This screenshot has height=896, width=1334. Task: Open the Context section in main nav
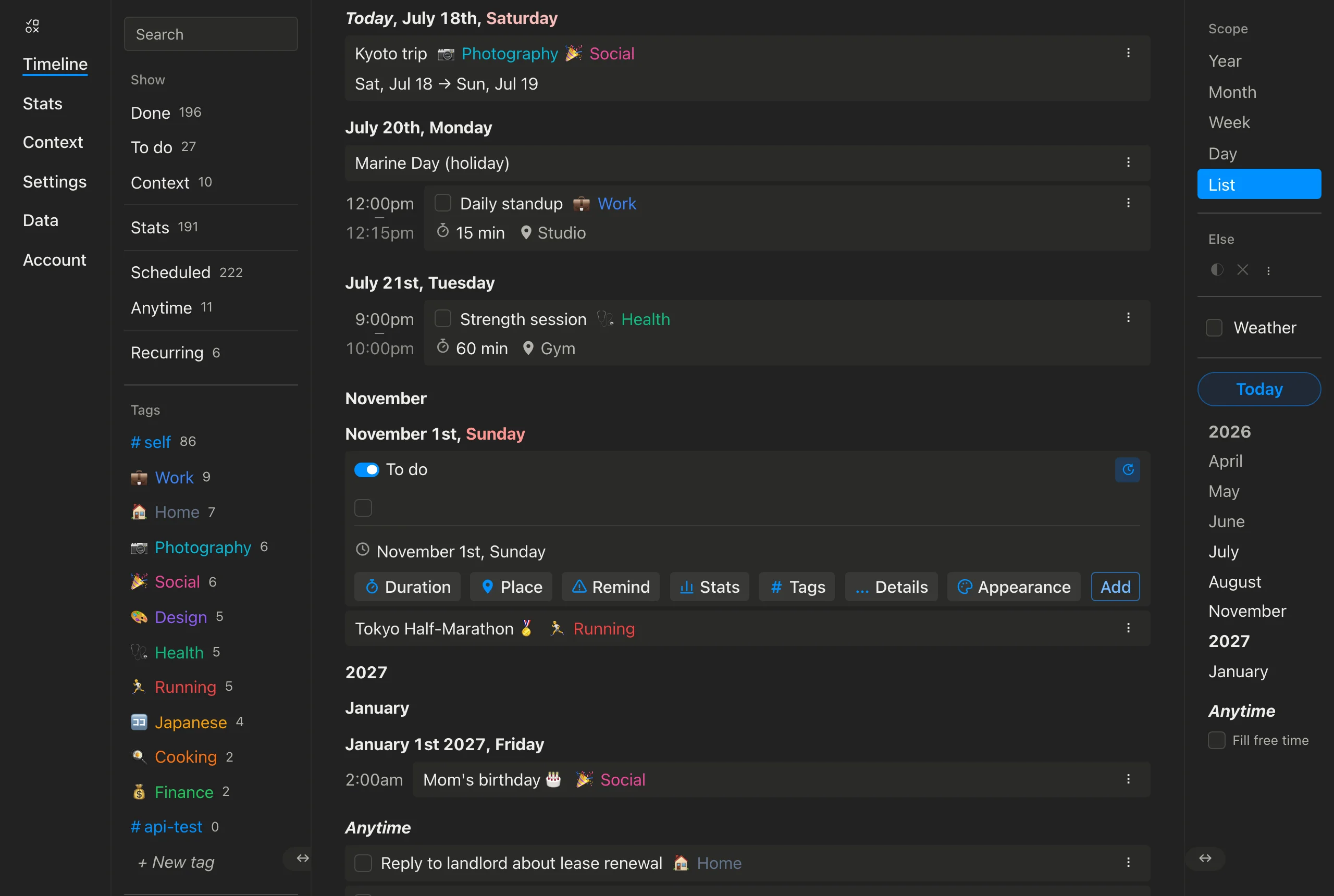coord(53,142)
